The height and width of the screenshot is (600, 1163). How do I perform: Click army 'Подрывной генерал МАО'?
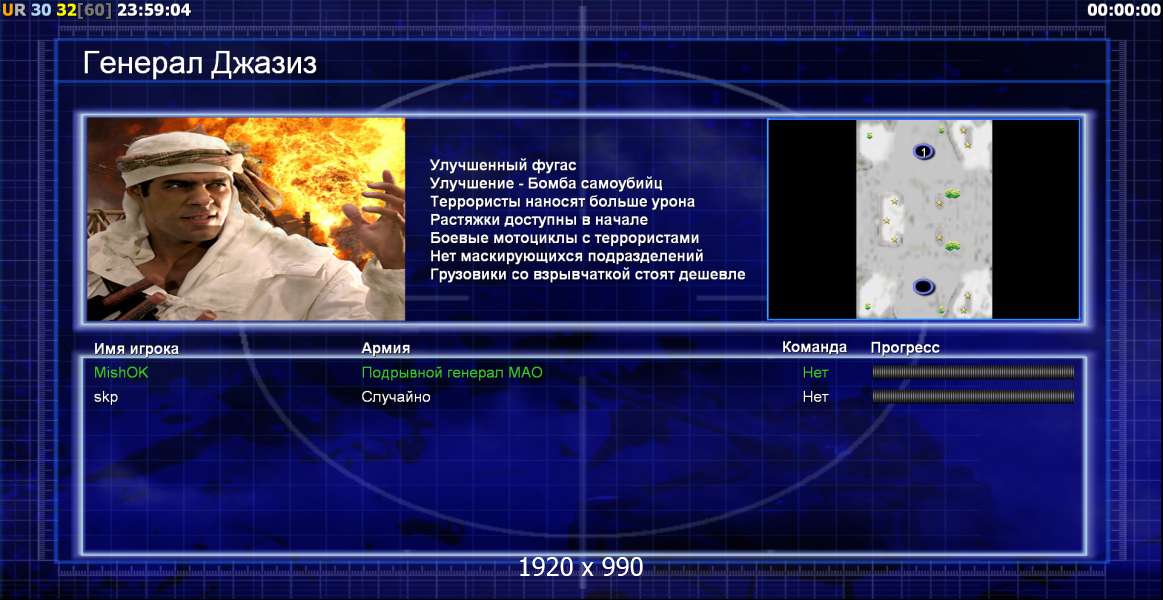point(452,373)
